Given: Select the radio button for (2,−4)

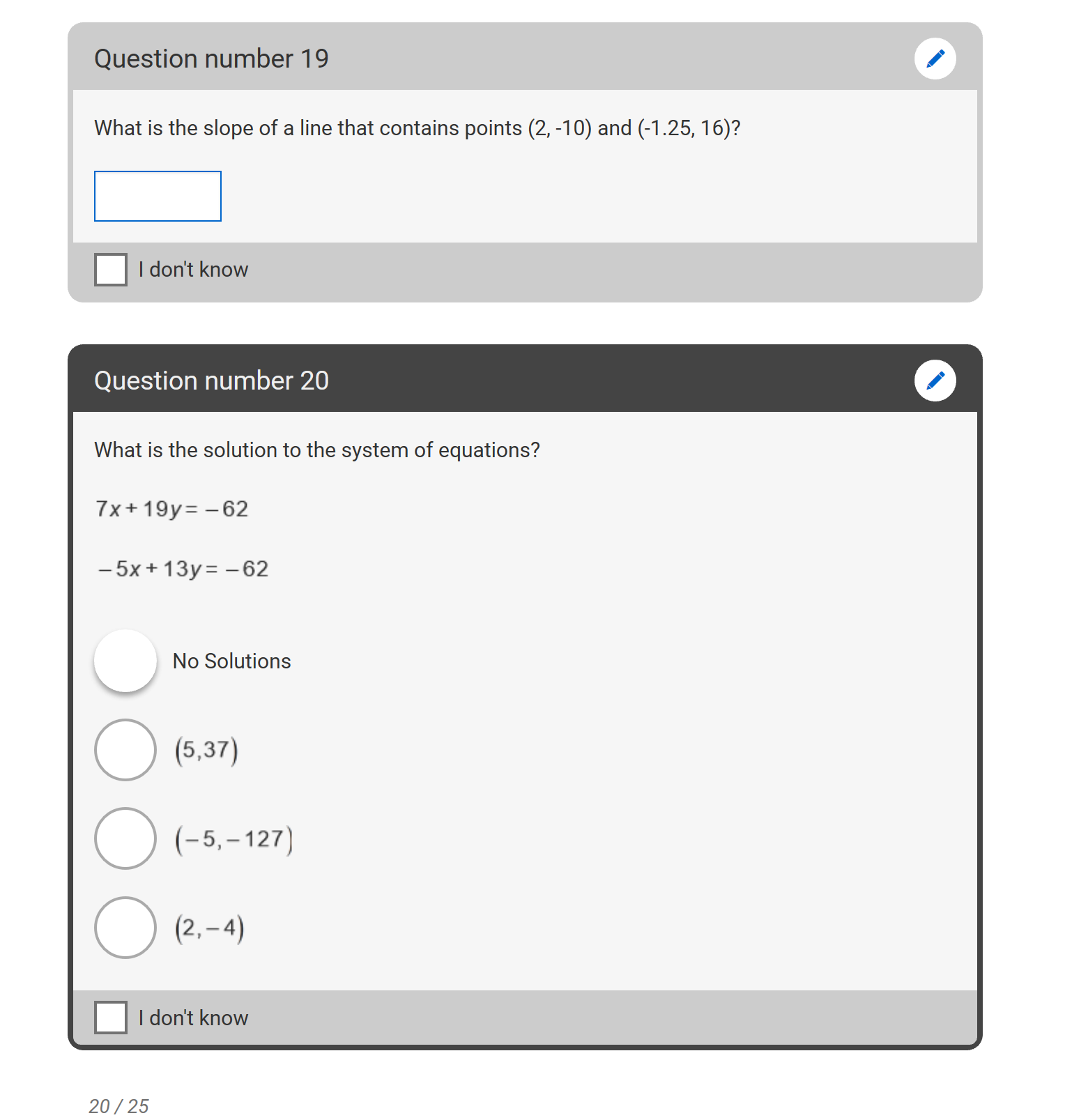Looking at the screenshot, I should pyautogui.click(x=125, y=928).
